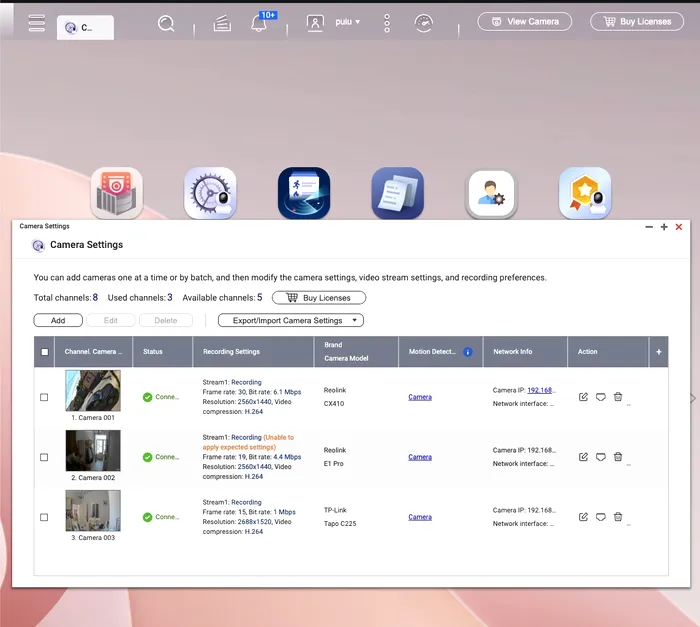
Task: Open the Camera 003 preview thumbnail
Action: point(93,510)
